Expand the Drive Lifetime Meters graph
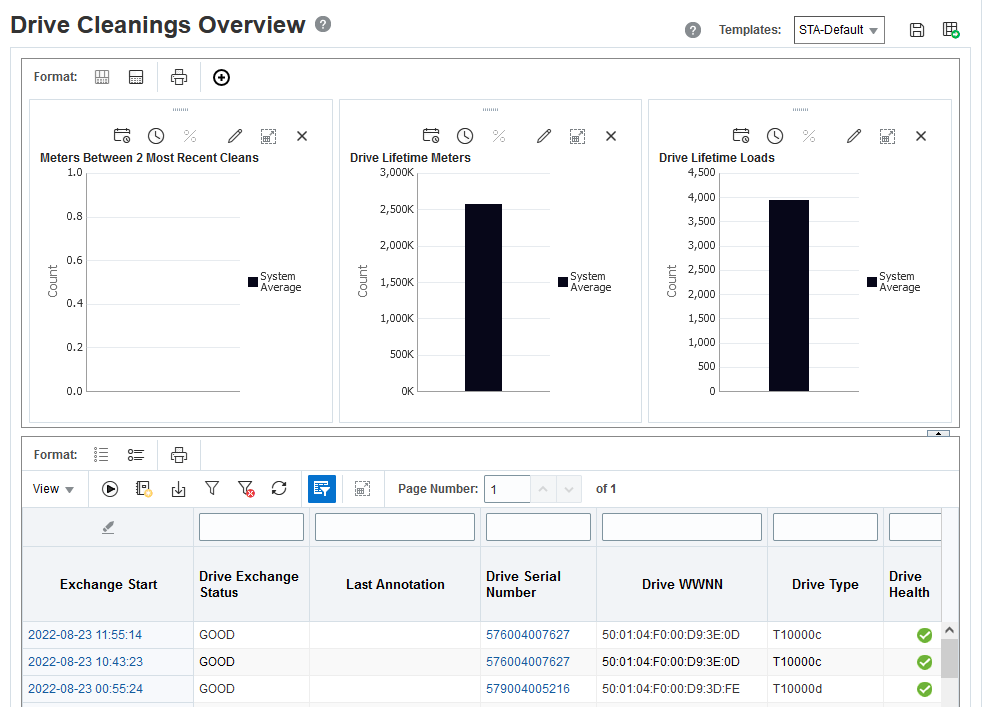The height and width of the screenshot is (707, 982). [x=577, y=136]
